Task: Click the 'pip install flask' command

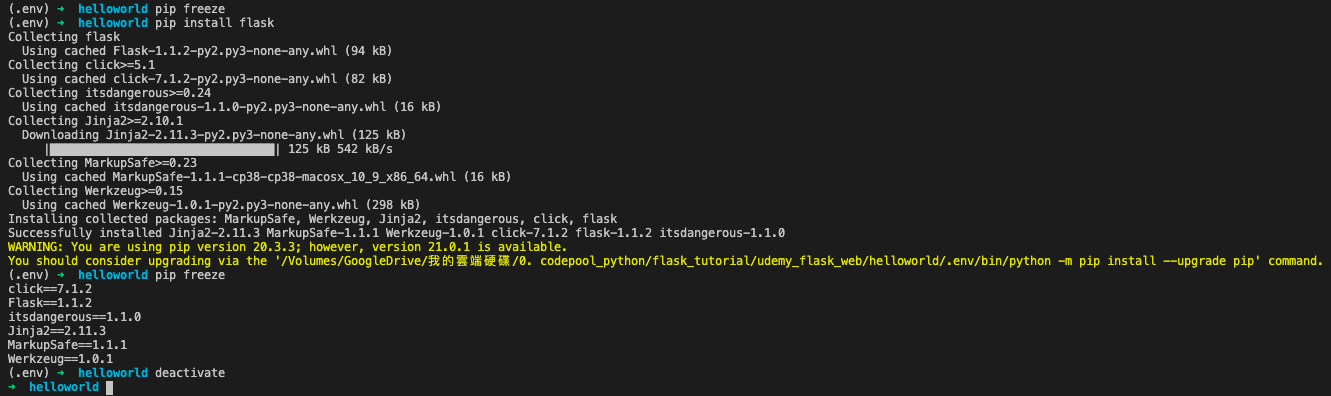Action: point(214,23)
